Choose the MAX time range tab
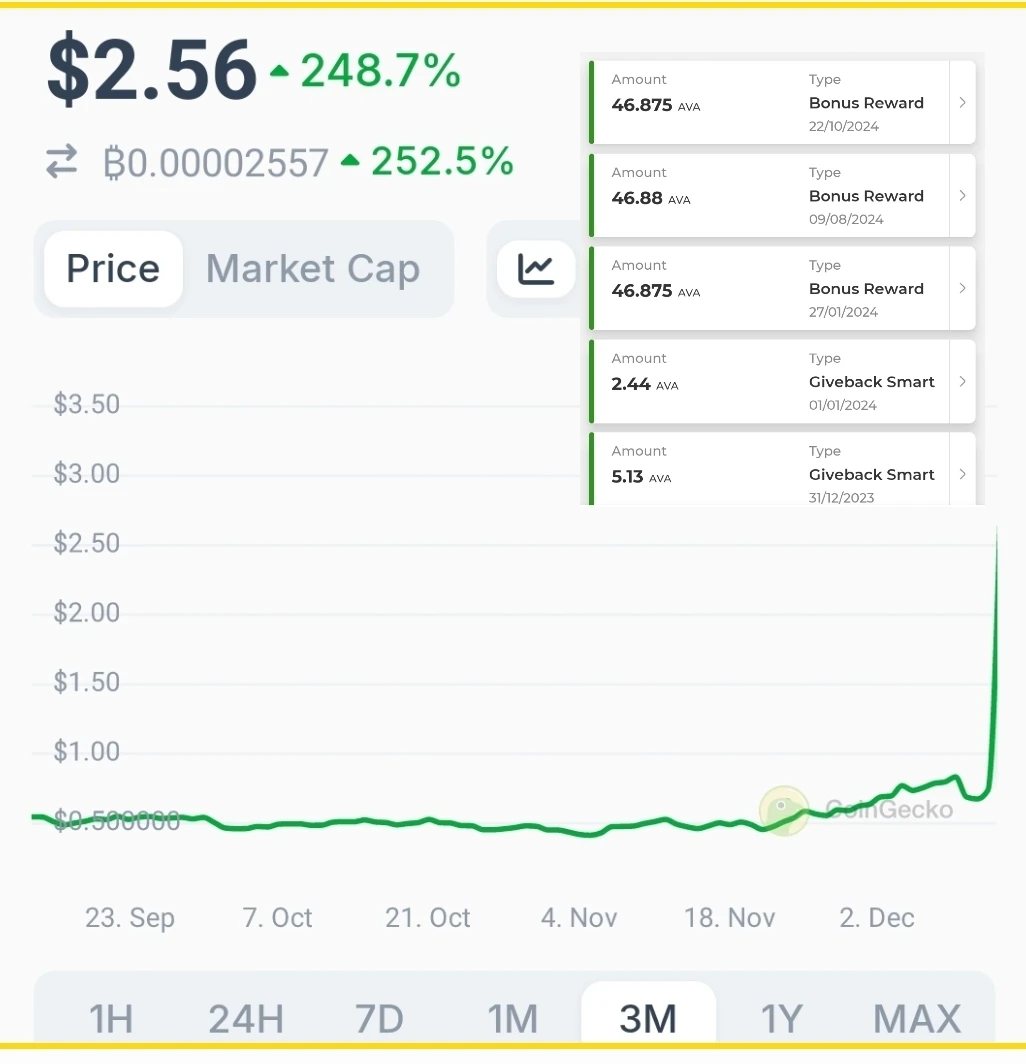This screenshot has width=1026, height=1064. click(917, 1019)
